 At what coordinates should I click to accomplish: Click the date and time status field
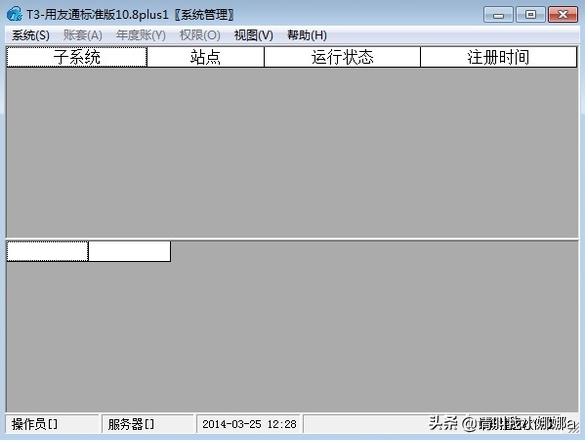249,424
